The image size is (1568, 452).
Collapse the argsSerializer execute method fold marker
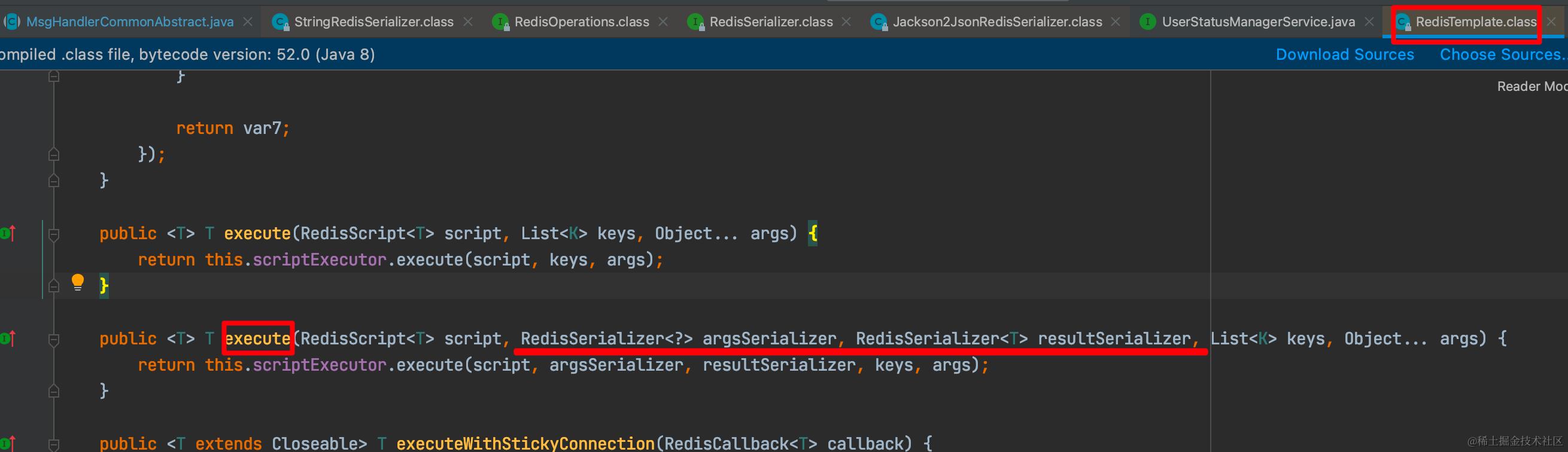click(54, 339)
